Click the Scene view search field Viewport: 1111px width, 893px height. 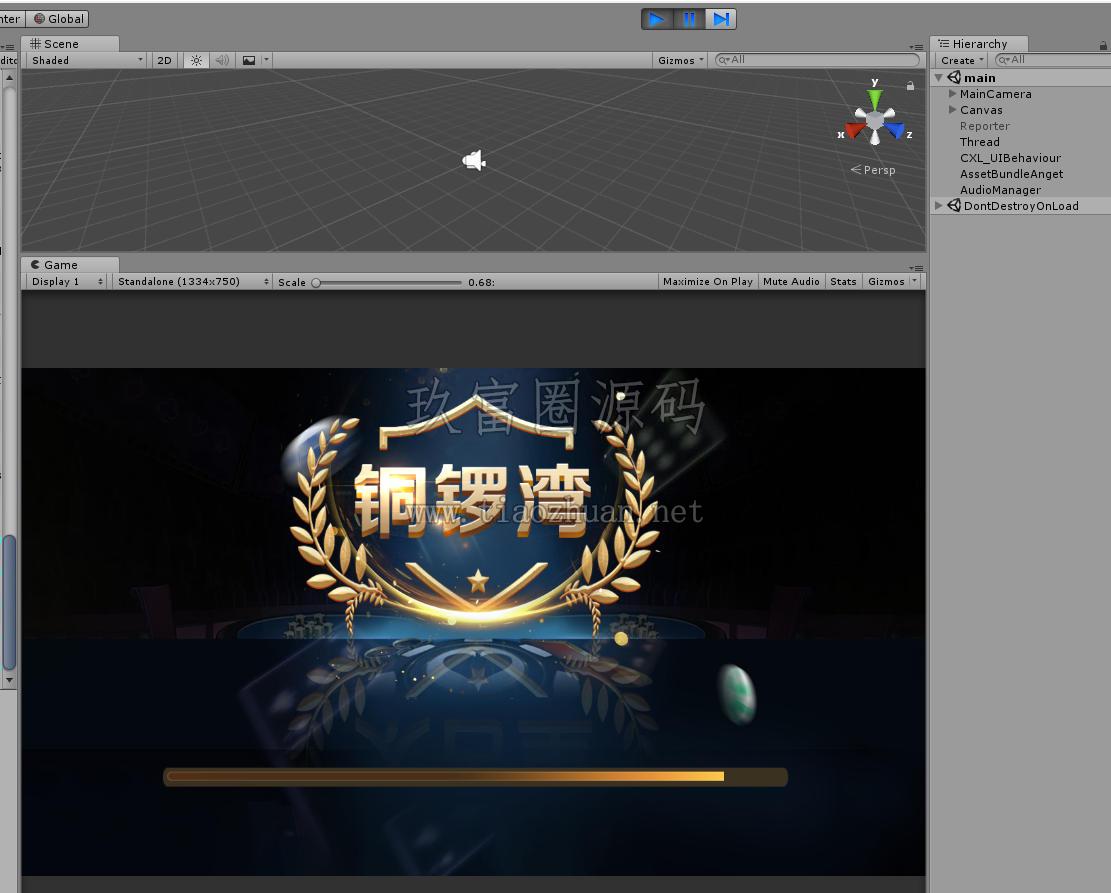[x=816, y=60]
